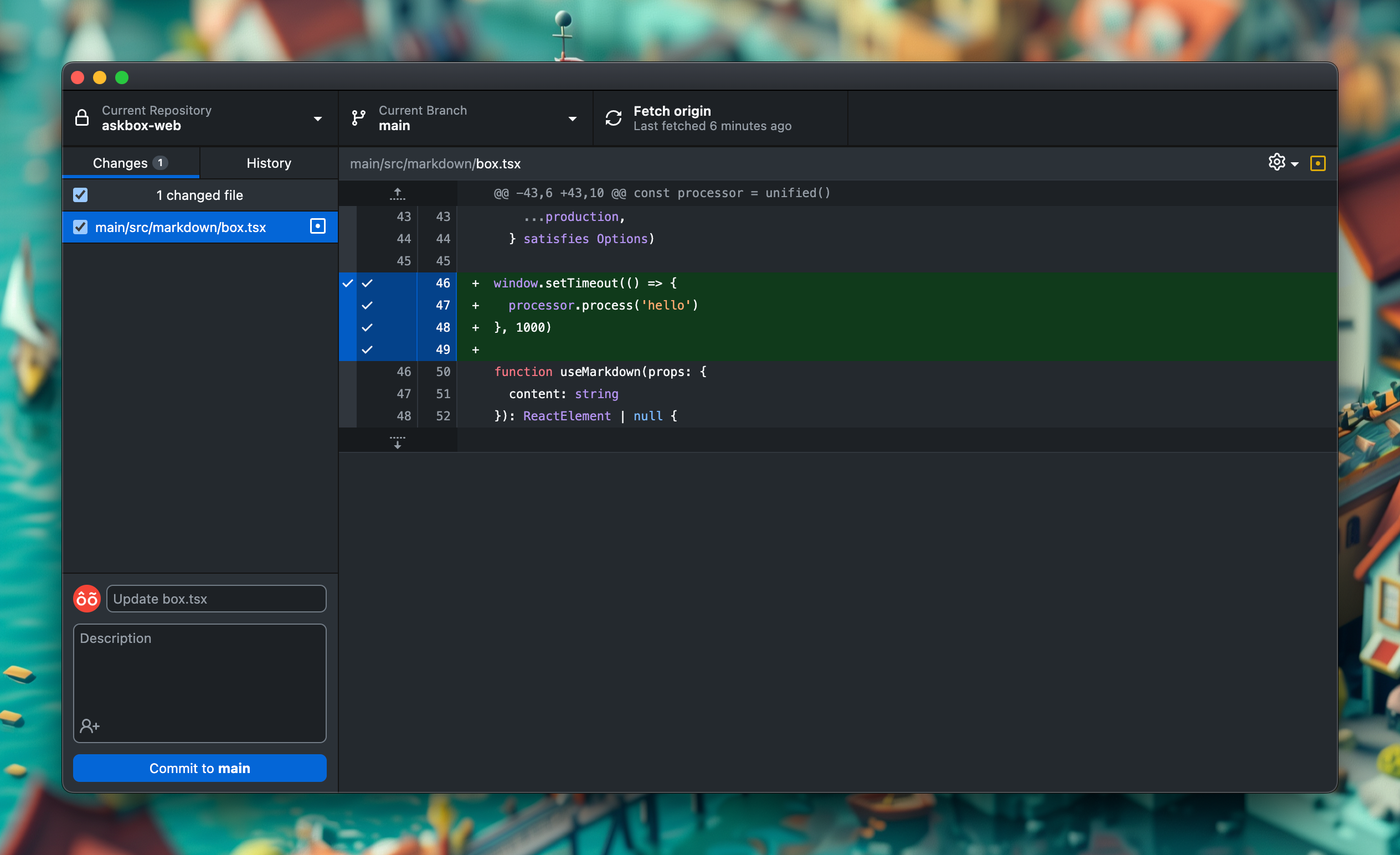Click new line number 49

[442, 349]
